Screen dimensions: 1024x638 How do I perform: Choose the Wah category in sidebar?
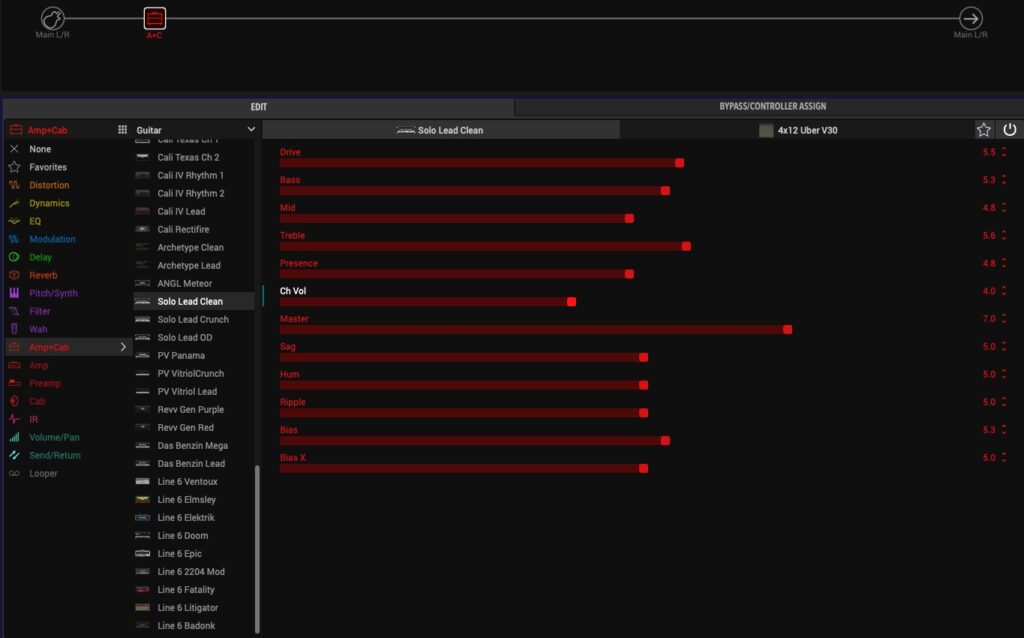point(39,329)
